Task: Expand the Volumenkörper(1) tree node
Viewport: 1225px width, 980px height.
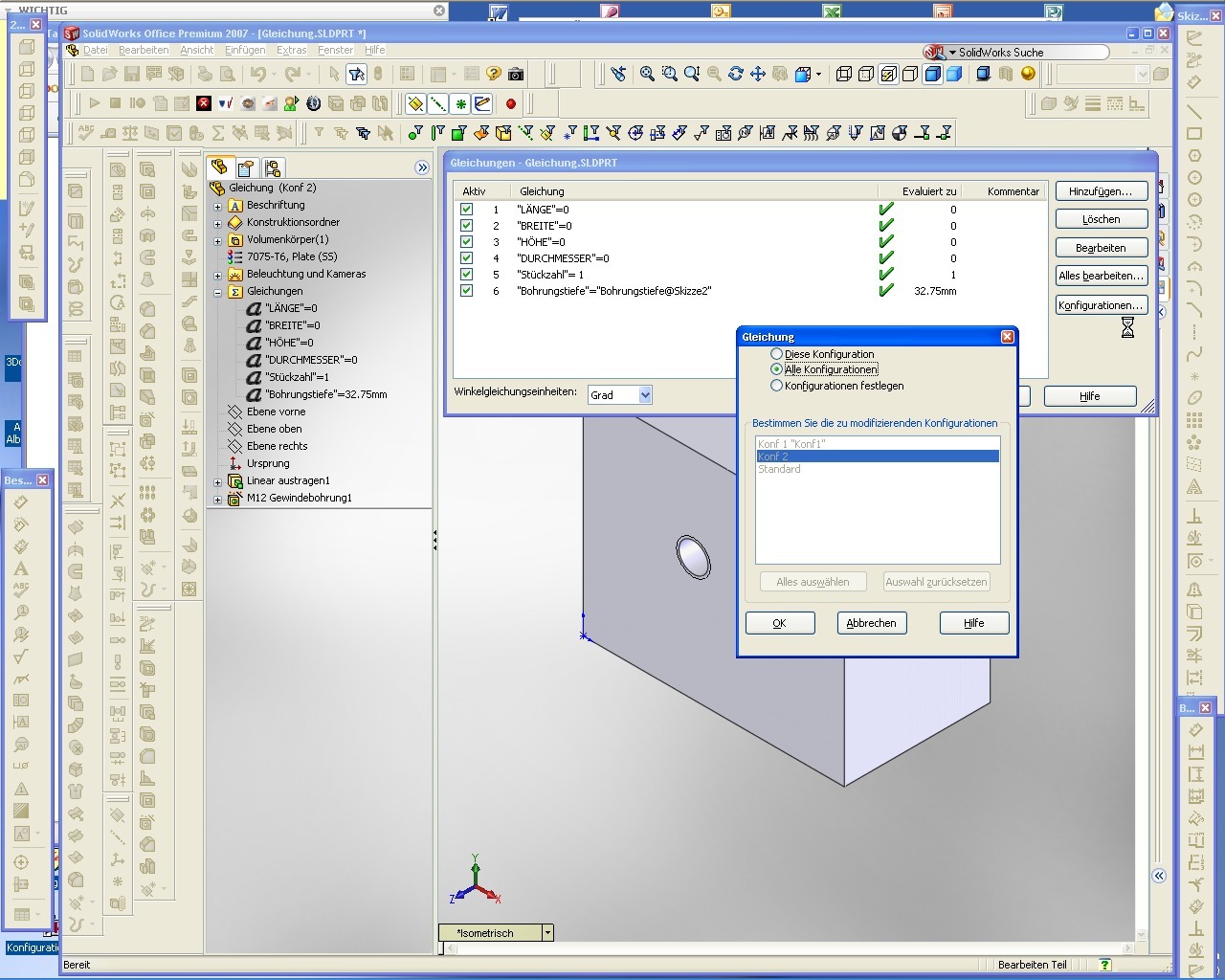Action: click(x=217, y=239)
